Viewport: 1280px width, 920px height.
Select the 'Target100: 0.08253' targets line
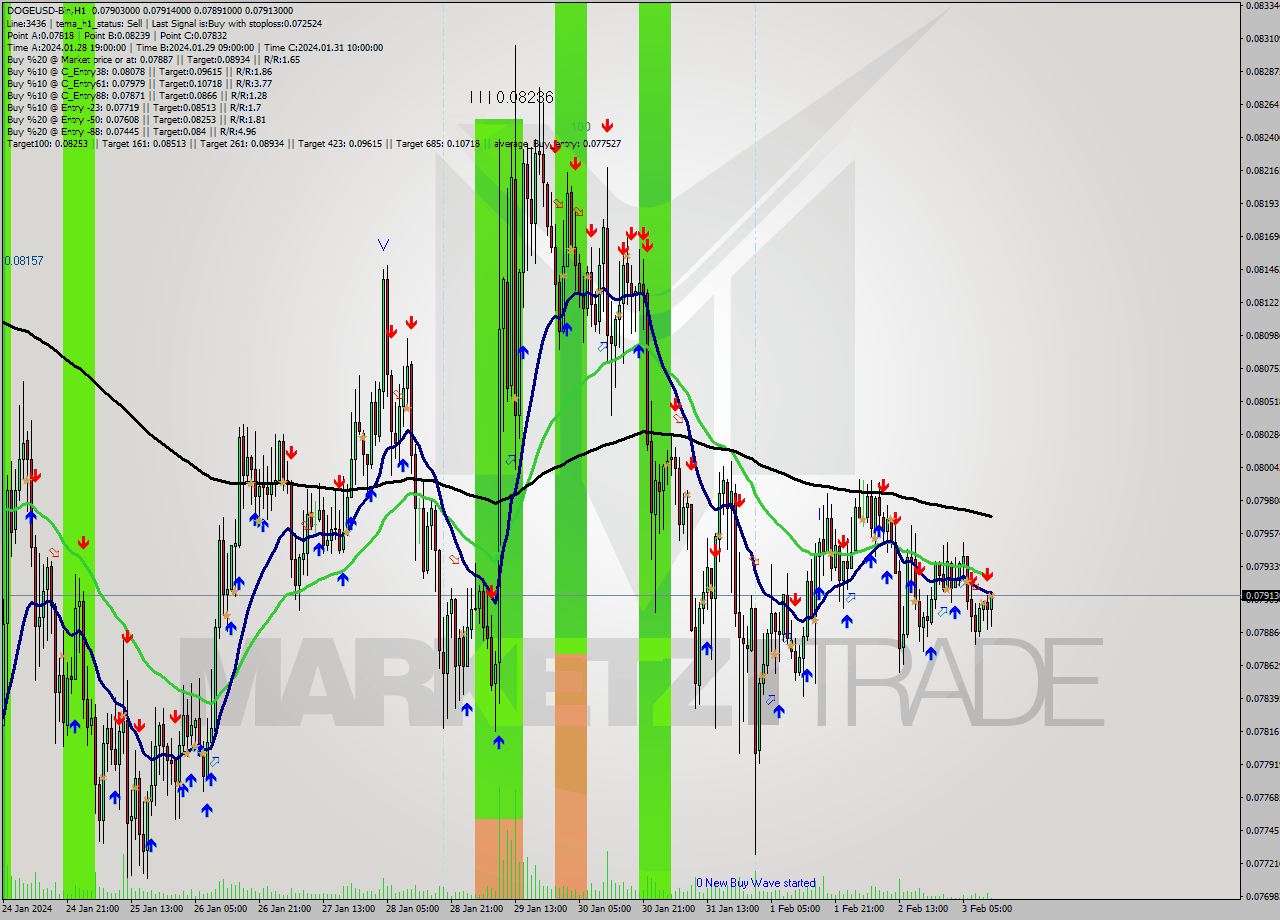coord(313,143)
